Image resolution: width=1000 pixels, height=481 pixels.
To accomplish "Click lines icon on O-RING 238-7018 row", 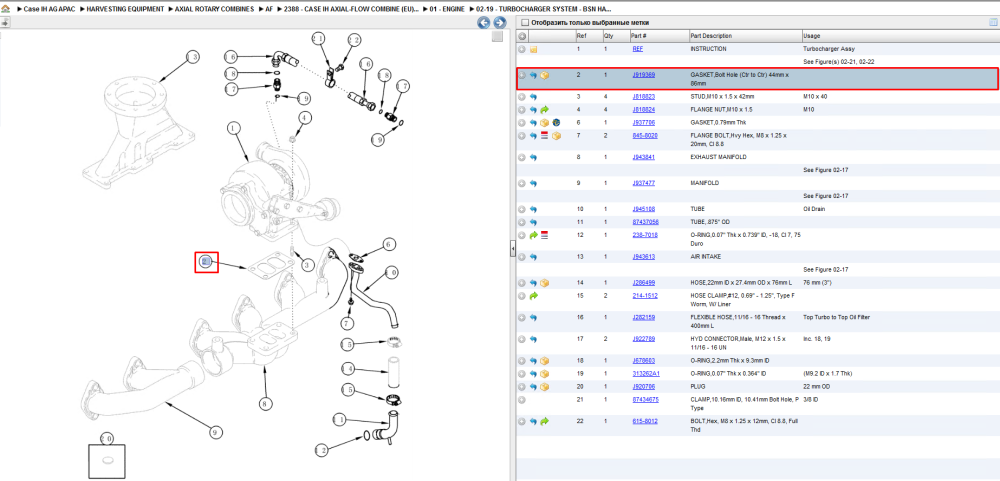I will click(544, 235).
